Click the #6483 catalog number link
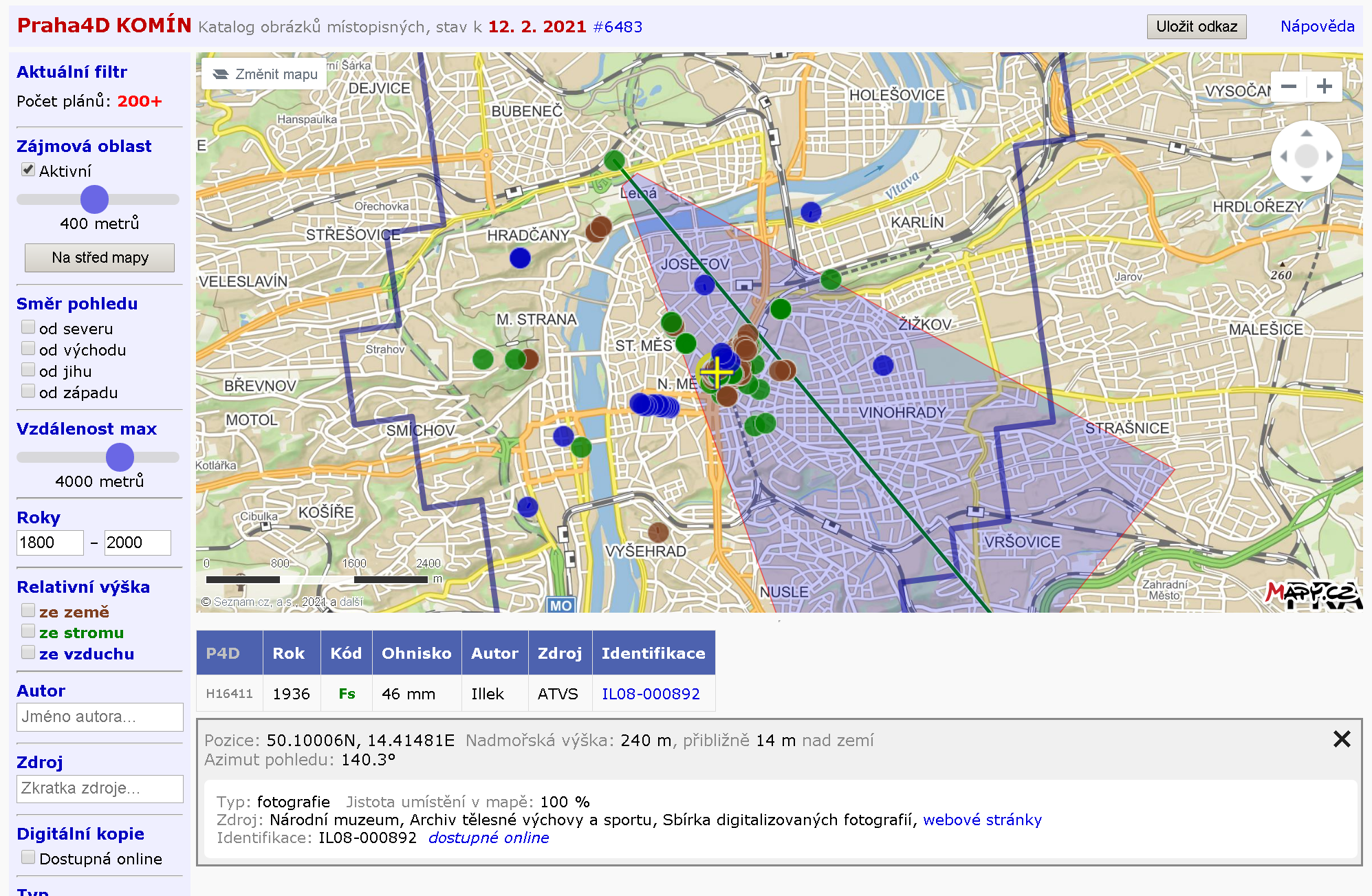This screenshot has width=1372, height=896. [x=618, y=27]
